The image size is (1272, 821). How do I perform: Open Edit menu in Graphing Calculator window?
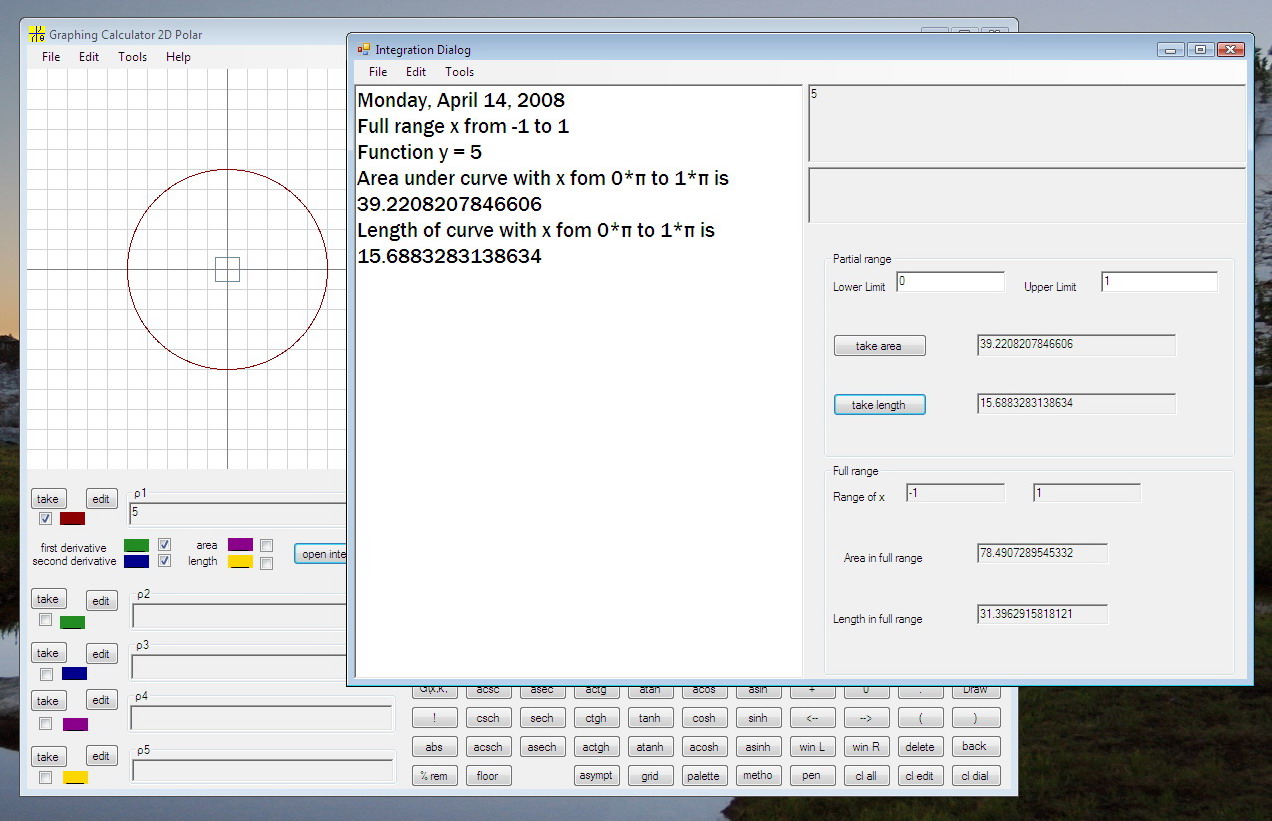coord(89,57)
